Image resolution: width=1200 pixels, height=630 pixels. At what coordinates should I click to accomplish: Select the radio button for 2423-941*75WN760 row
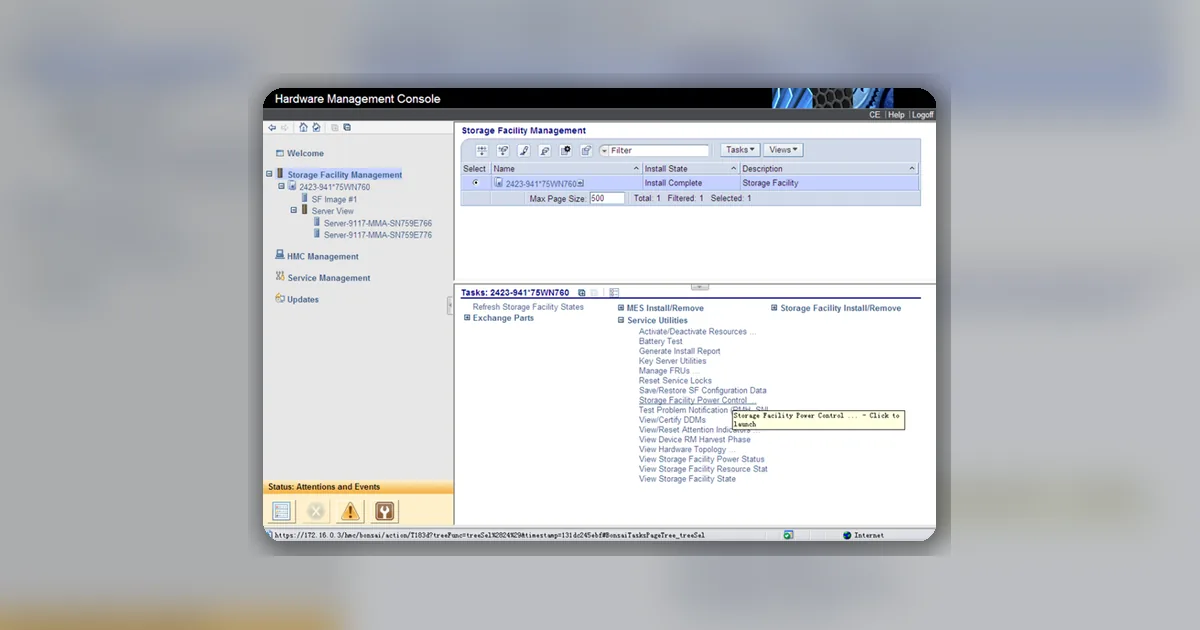coord(475,183)
